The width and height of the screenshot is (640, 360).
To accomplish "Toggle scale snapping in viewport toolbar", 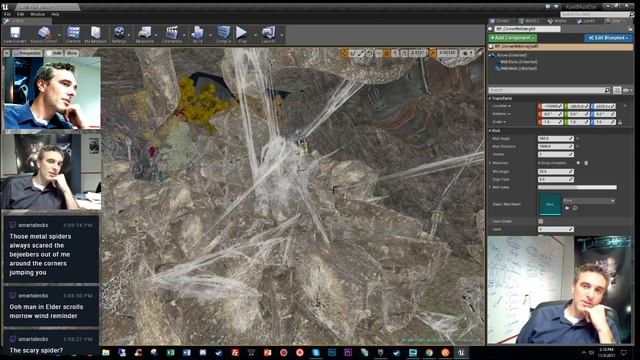I will tap(432, 53).
